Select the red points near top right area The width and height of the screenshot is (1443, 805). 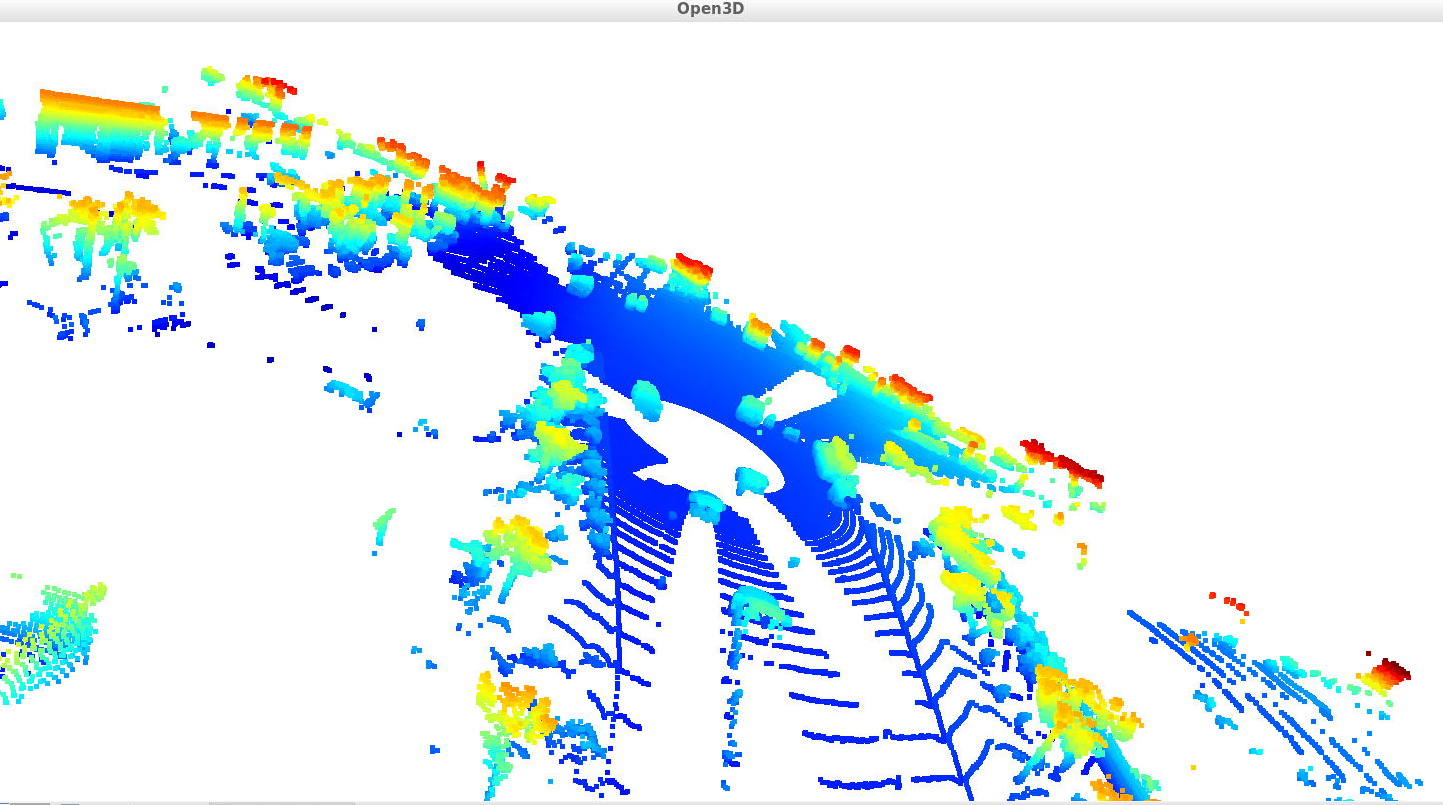pyautogui.click(x=1230, y=600)
